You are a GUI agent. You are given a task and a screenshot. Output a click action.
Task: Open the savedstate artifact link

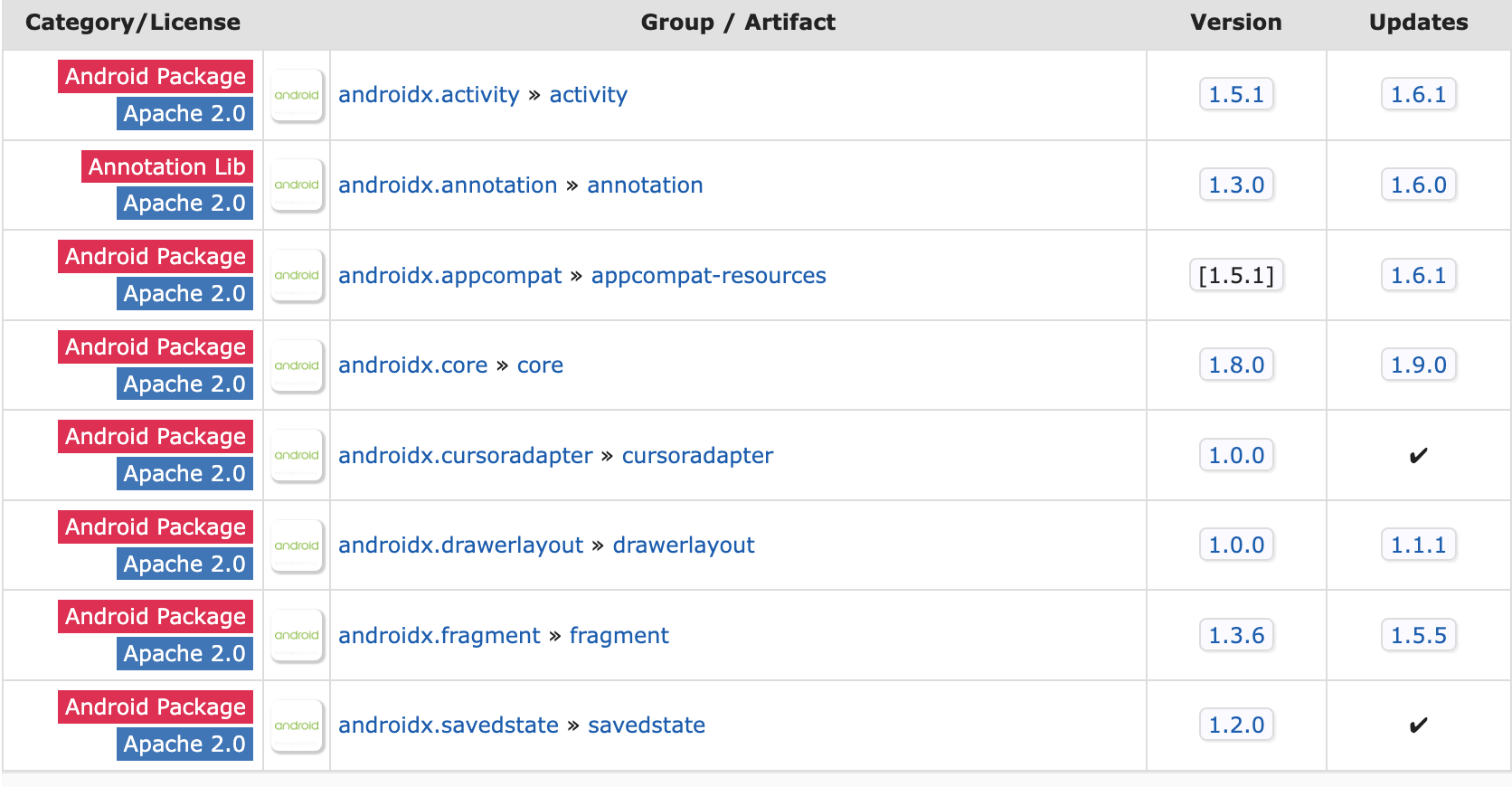[646, 725]
